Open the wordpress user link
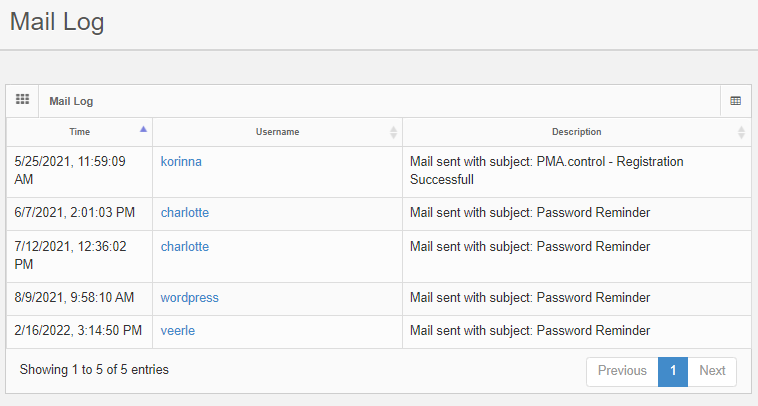The width and height of the screenshot is (758, 406). point(189,298)
